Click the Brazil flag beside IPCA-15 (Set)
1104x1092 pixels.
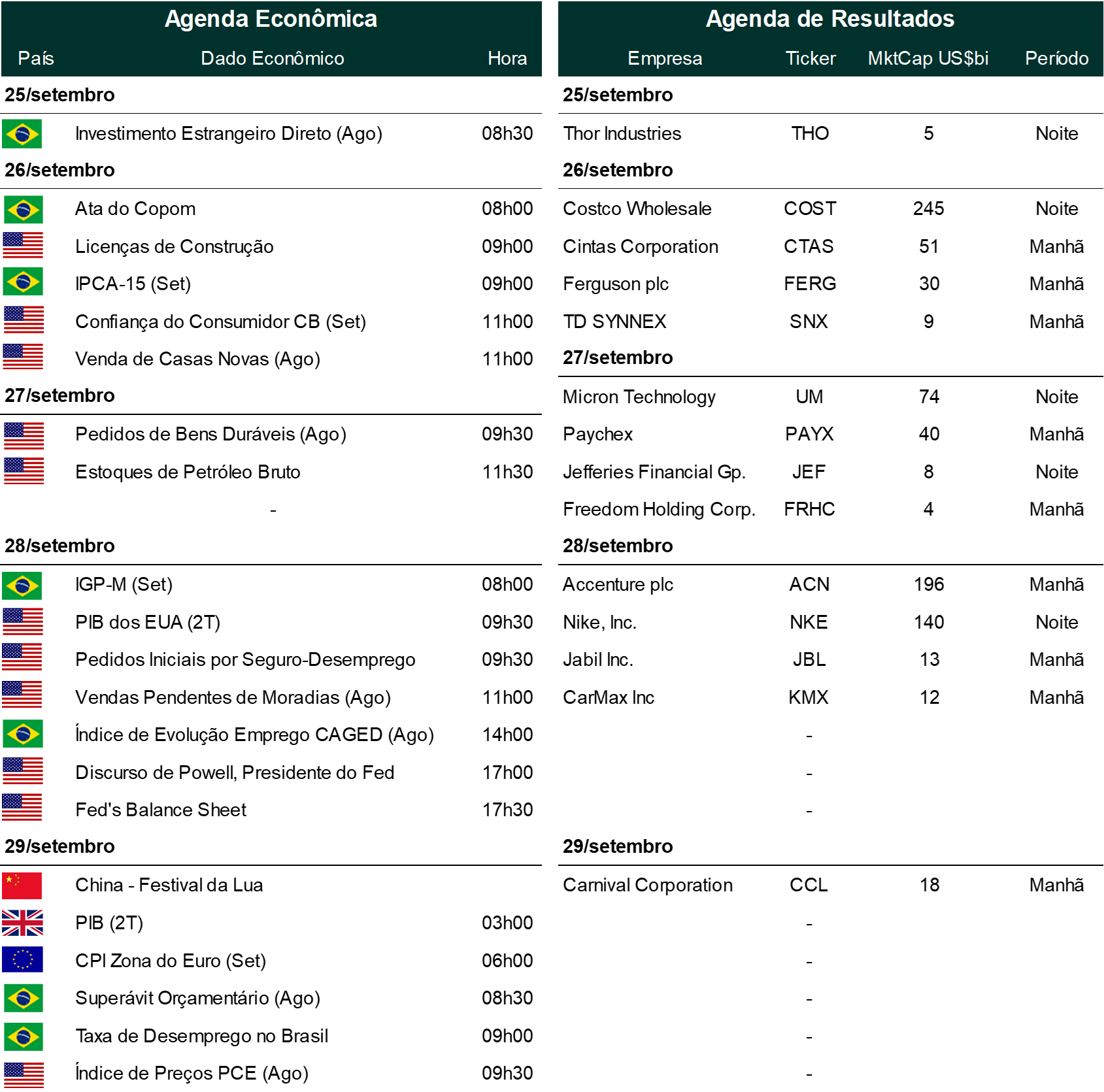pos(24,282)
